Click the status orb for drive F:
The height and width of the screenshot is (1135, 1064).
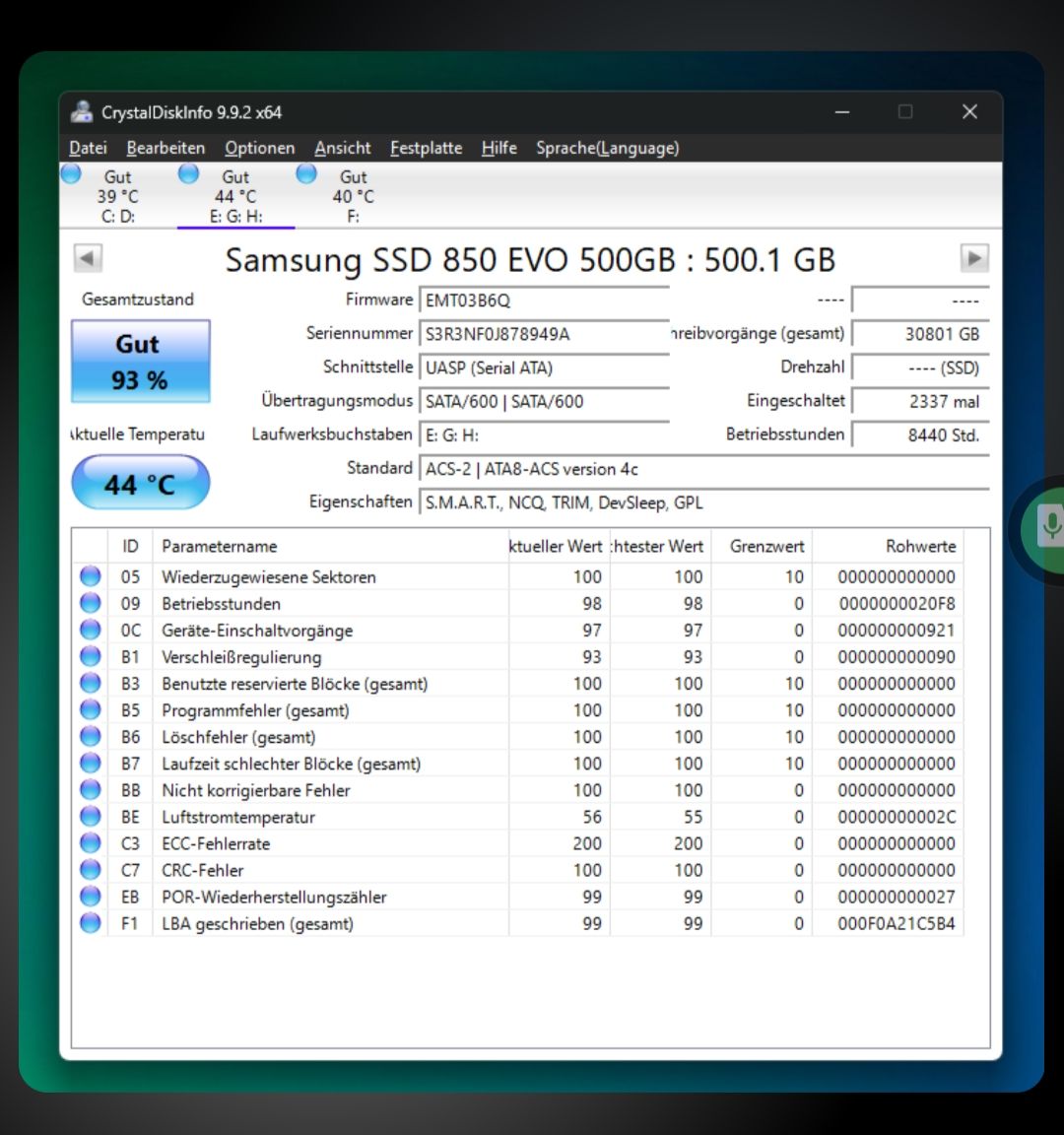[306, 173]
